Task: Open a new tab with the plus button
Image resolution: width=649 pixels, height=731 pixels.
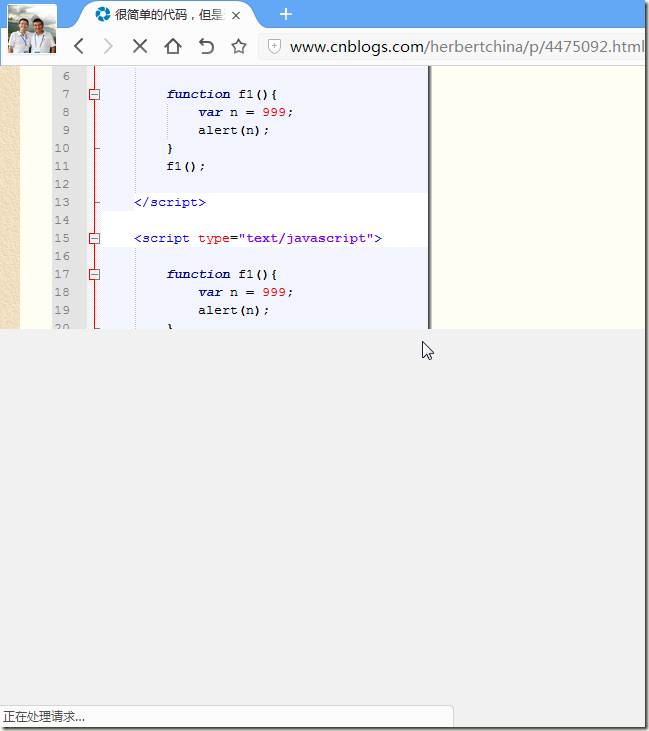Action: click(x=286, y=14)
